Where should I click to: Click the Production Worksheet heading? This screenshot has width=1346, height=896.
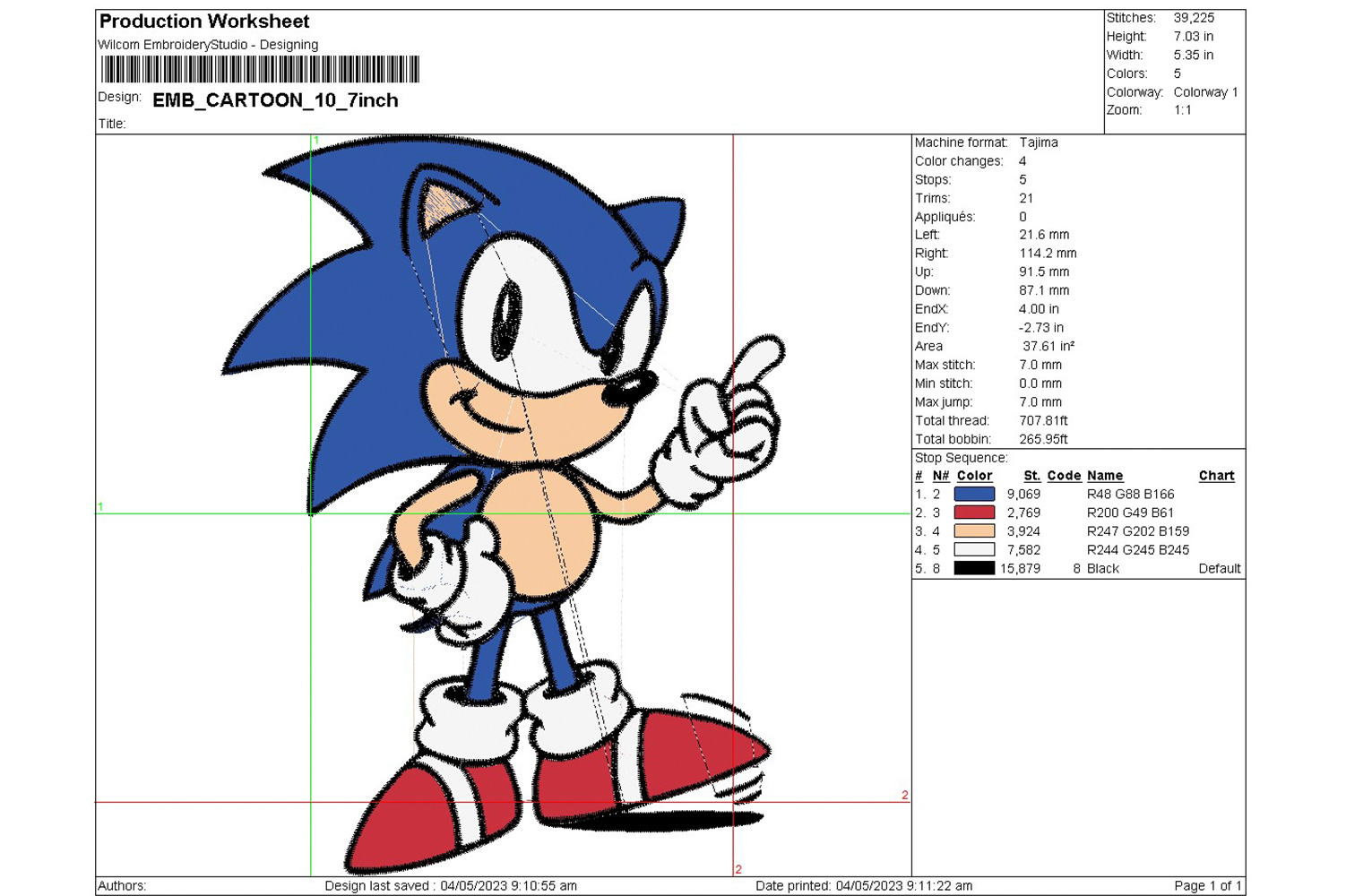(204, 22)
